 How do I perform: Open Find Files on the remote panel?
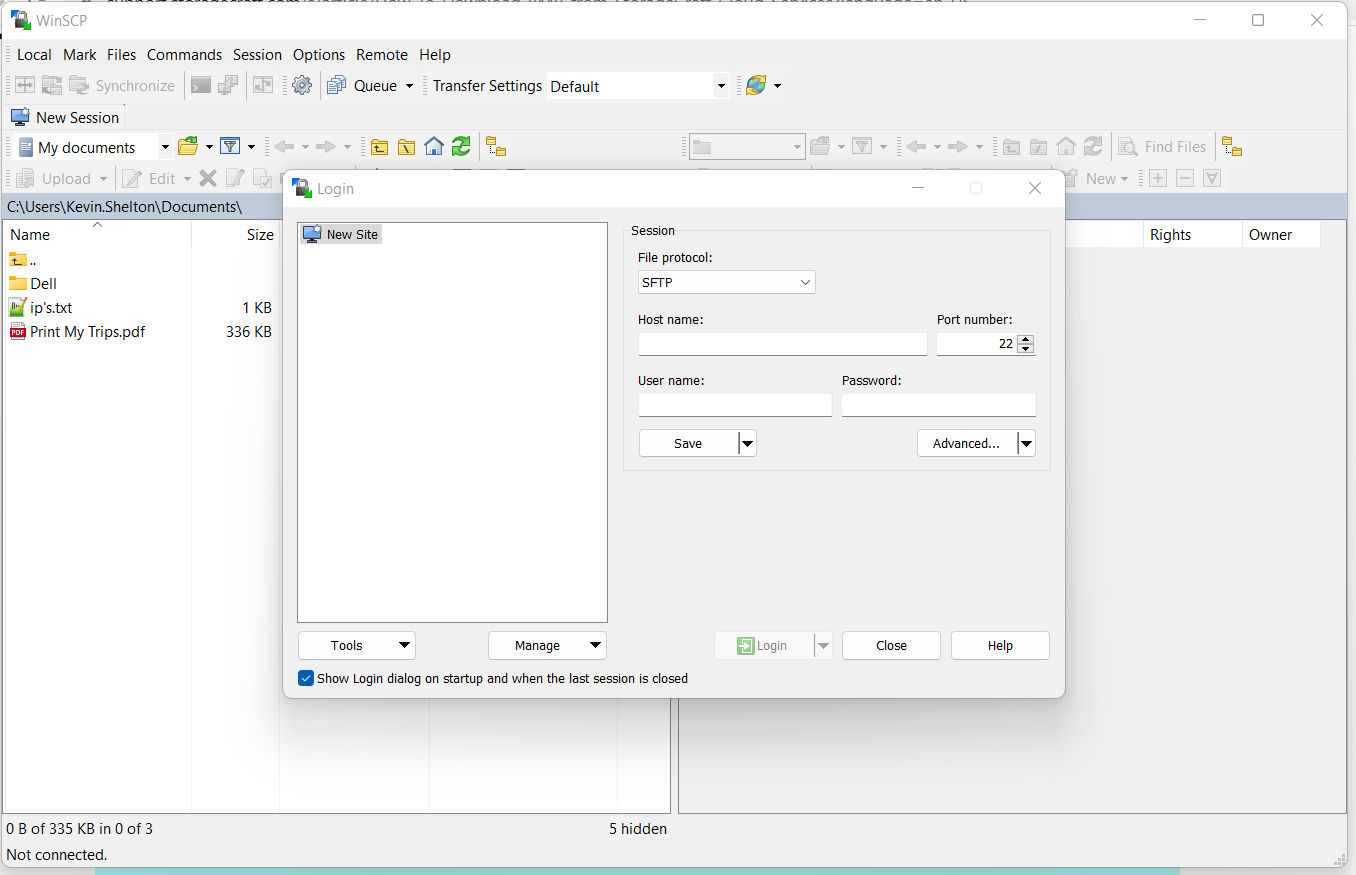[1163, 146]
